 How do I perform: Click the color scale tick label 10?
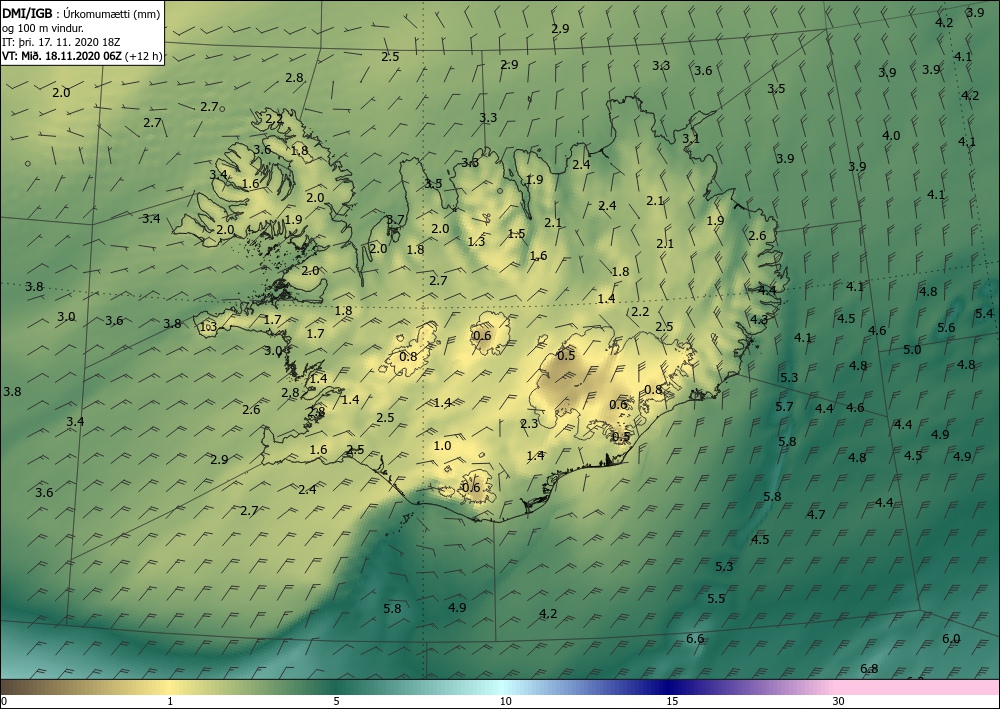pos(505,701)
